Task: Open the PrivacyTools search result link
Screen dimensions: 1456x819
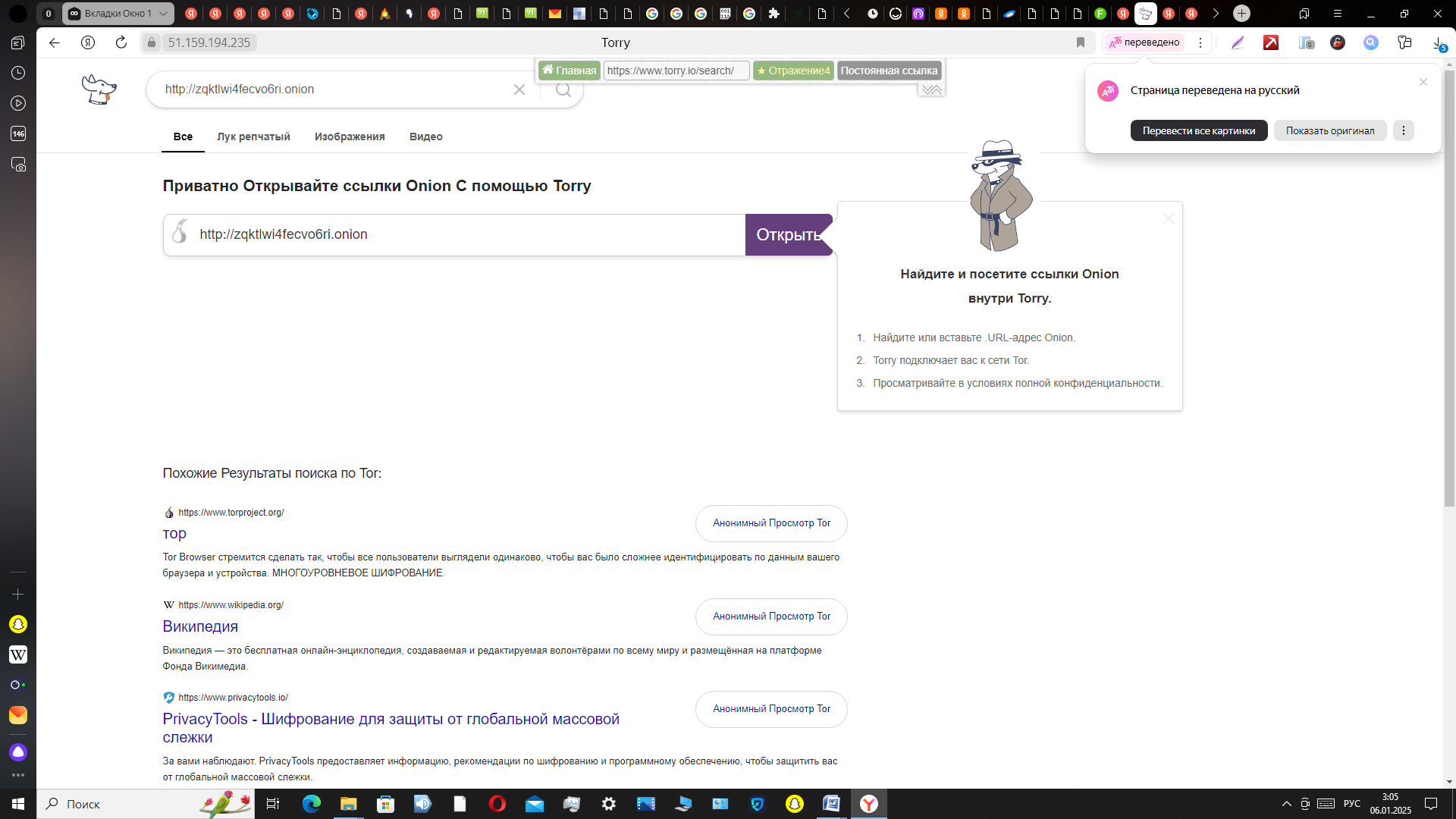Action: tap(391, 728)
